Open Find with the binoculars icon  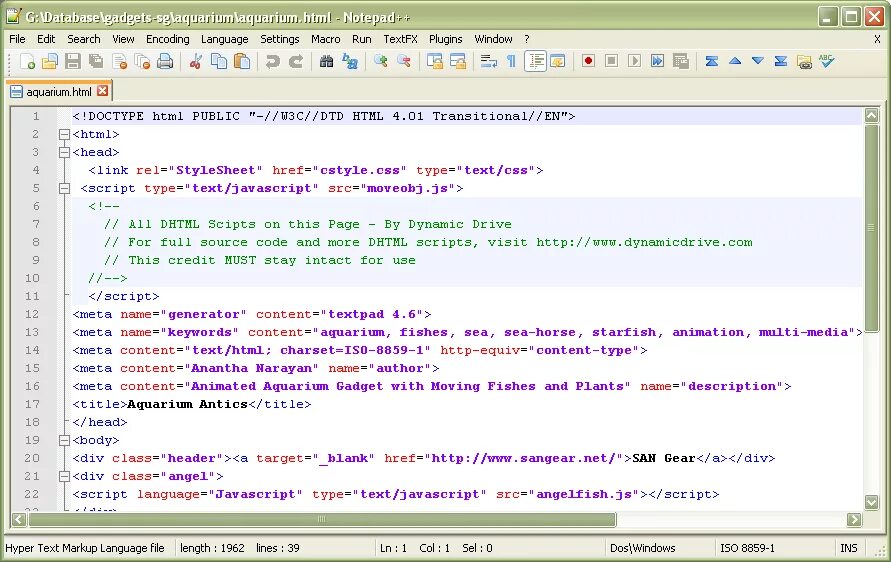coord(326,61)
